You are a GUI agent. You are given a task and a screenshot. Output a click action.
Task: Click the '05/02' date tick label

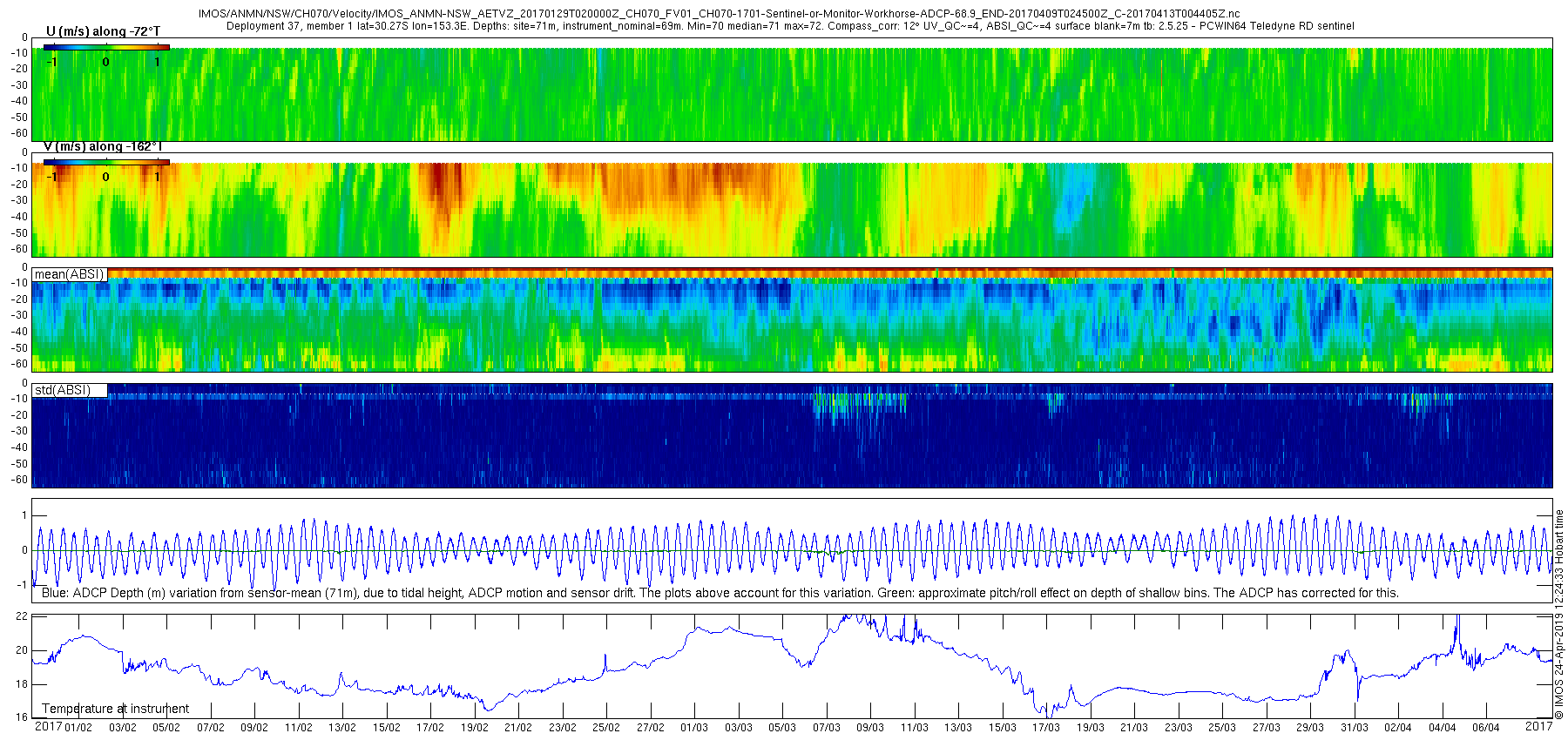166,728
